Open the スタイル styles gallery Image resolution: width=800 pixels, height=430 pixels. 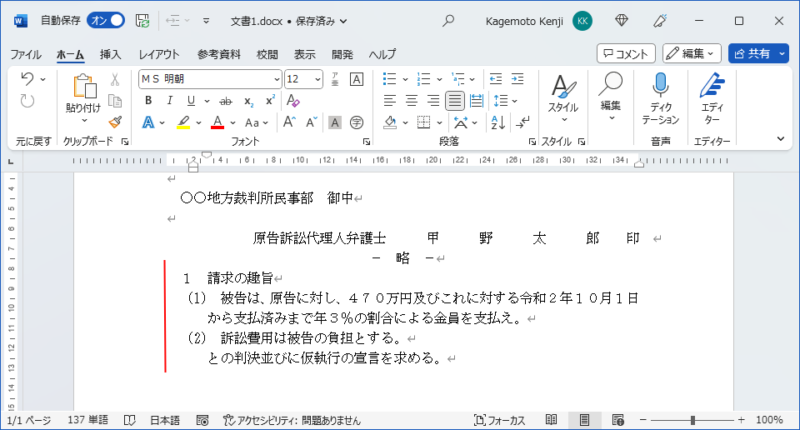point(563,98)
